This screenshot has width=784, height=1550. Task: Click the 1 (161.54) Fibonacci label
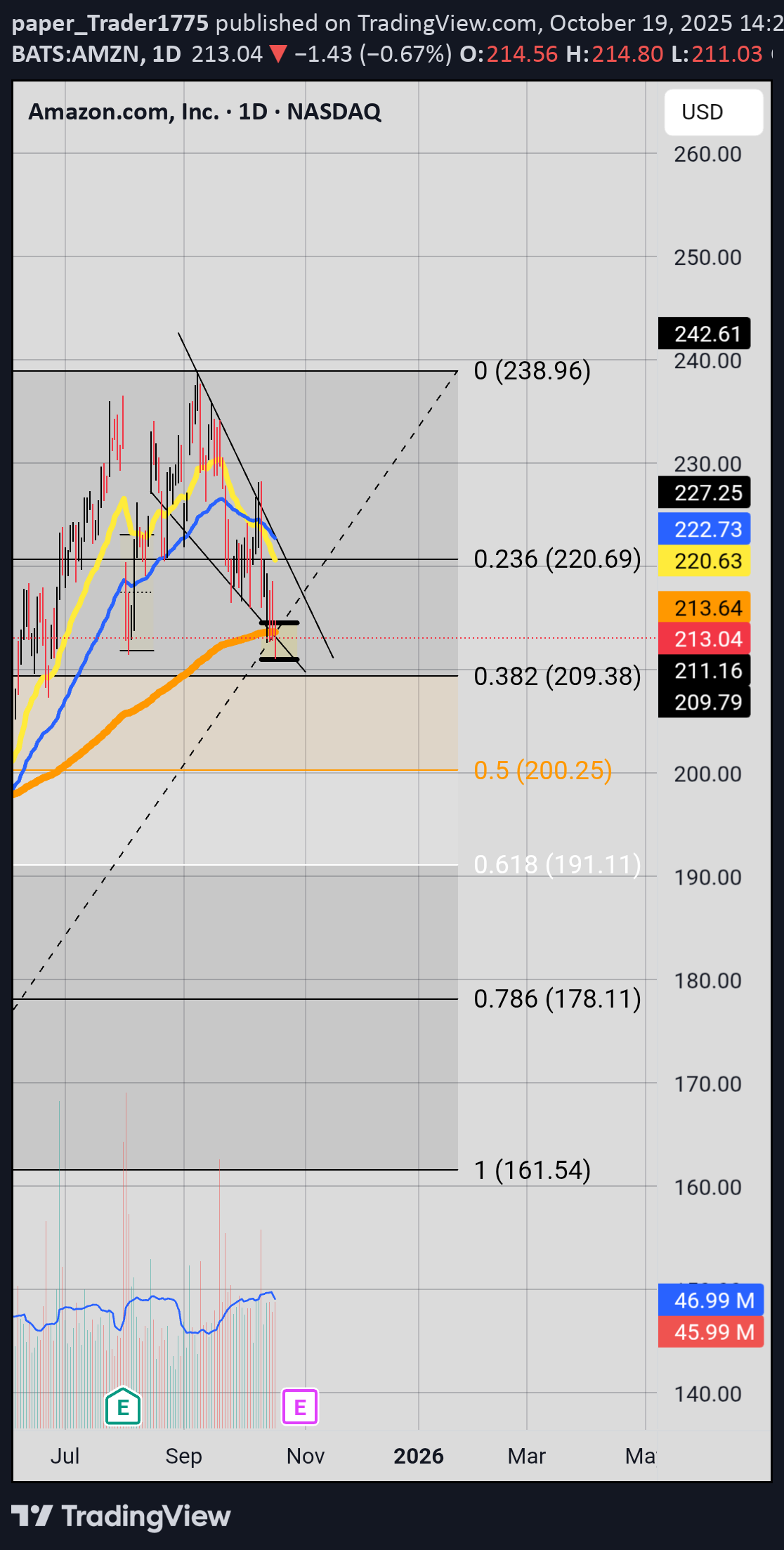click(532, 1171)
